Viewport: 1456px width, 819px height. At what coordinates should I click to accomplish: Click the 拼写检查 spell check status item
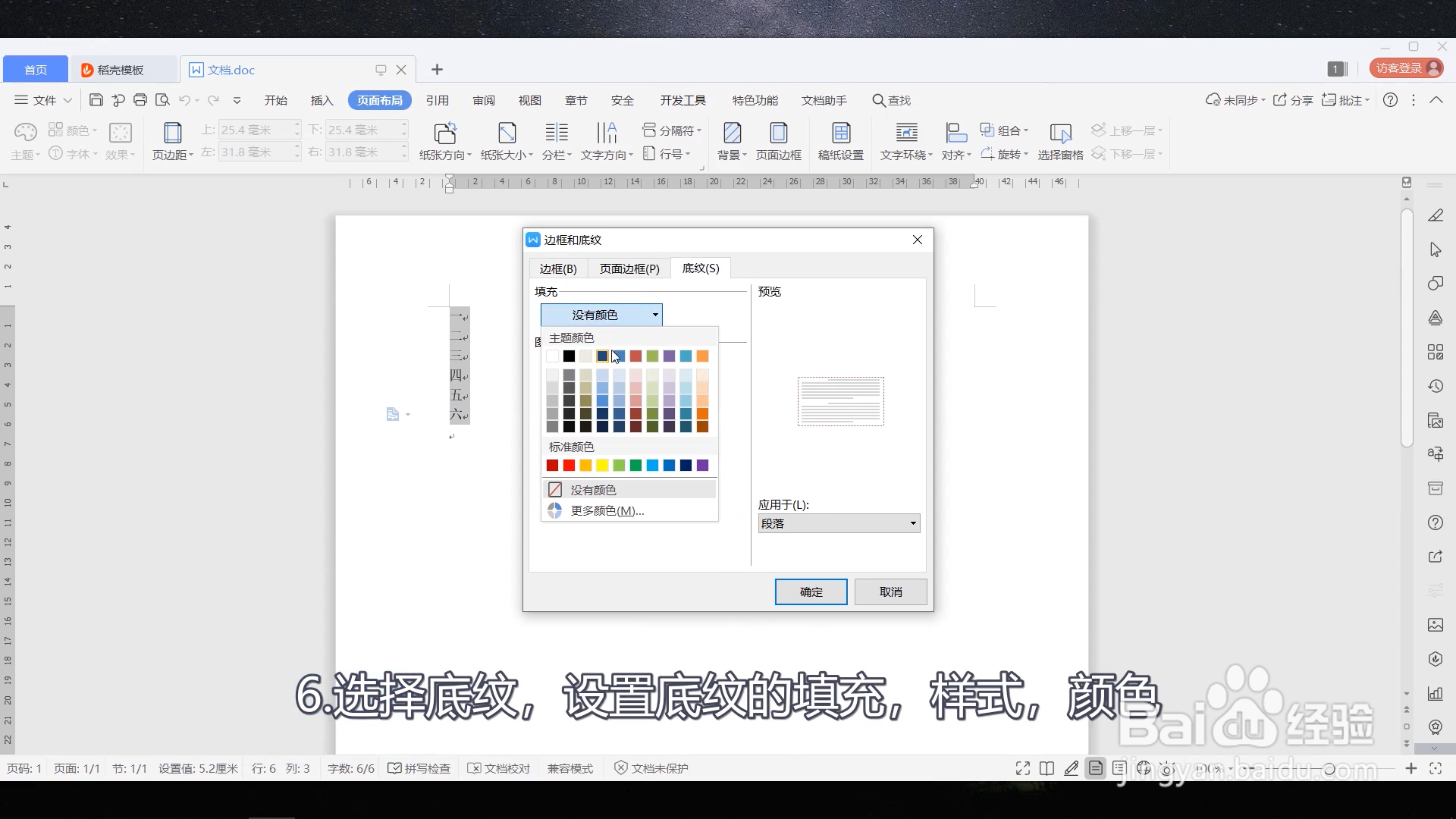419,768
